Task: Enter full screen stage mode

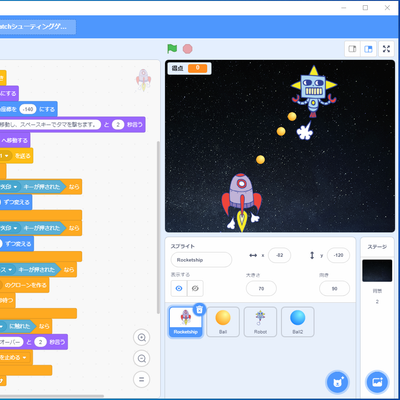Action: coord(386,49)
